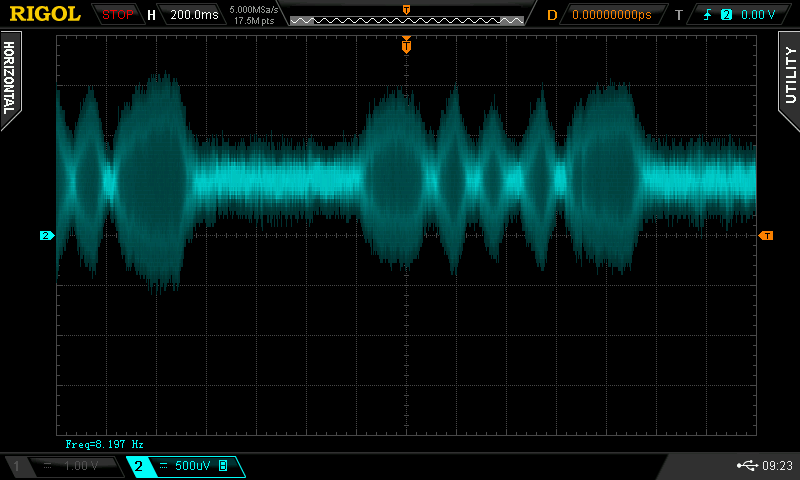Open the HORIZONTAL side tab
Screen dimensions: 800x480
[x=10, y=79]
